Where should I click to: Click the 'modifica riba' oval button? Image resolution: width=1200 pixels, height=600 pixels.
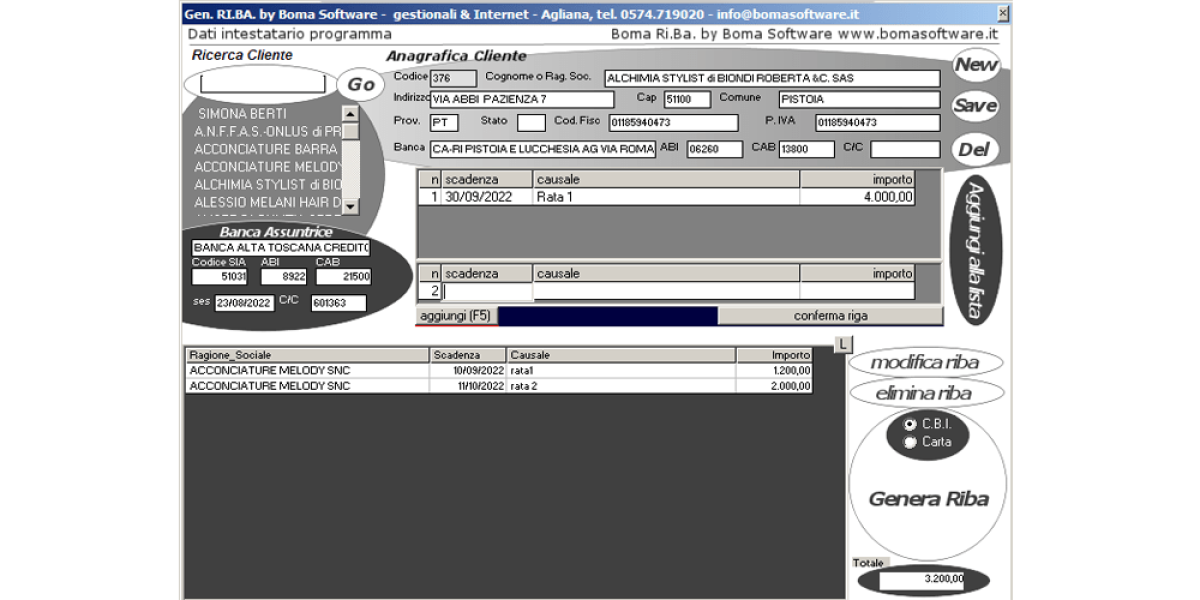click(x=925, y=362)
